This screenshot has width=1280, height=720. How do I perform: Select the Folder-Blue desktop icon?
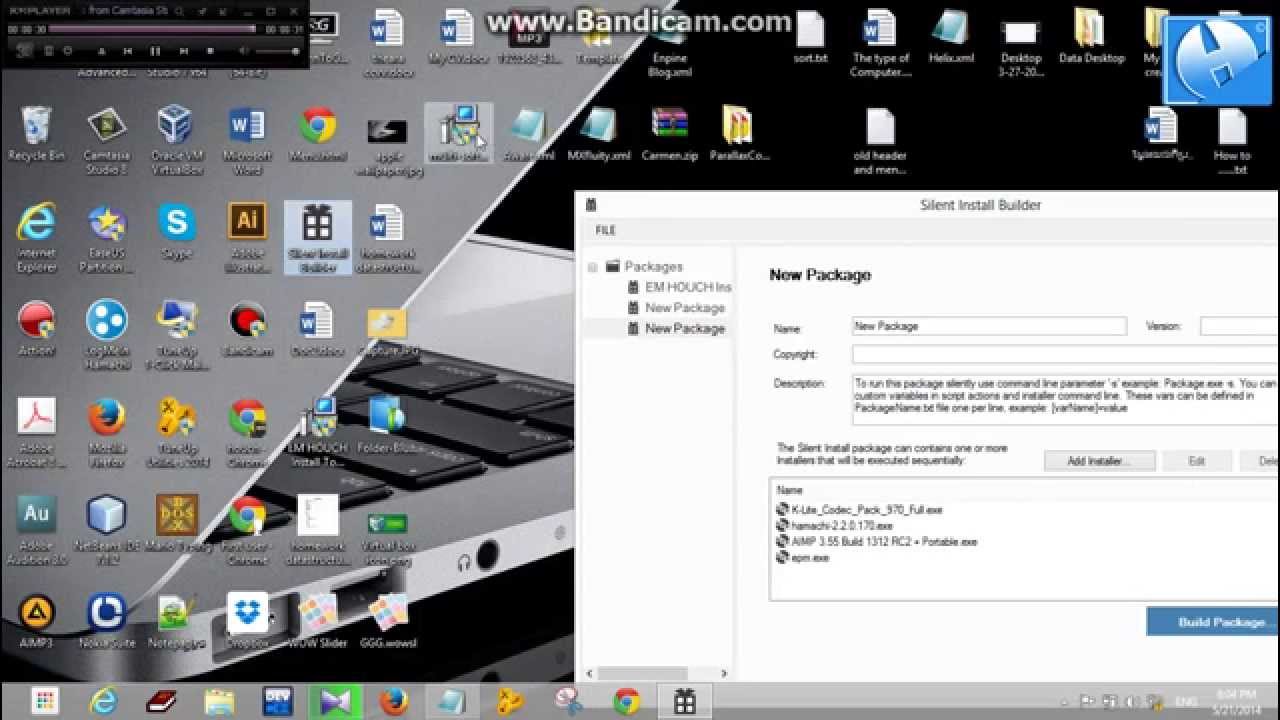pos(387,425)
